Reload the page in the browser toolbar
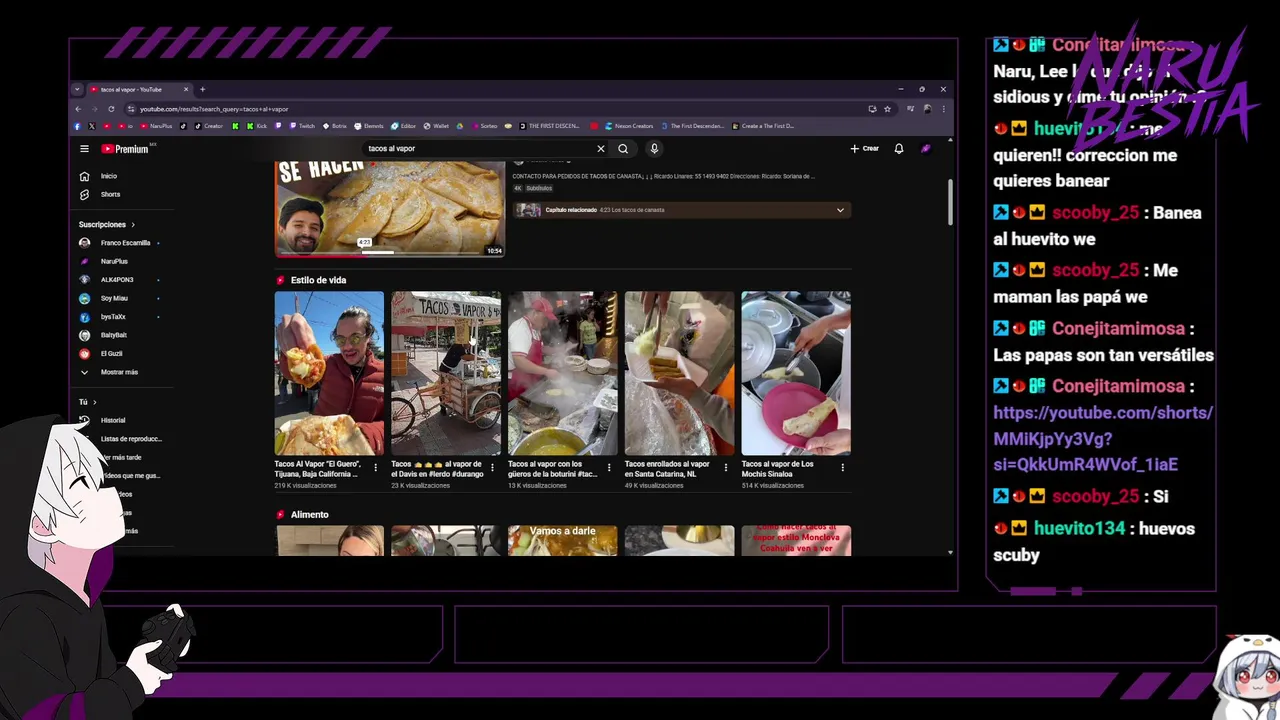Screen dimensions: 1280x720 (x=111, y=109)
